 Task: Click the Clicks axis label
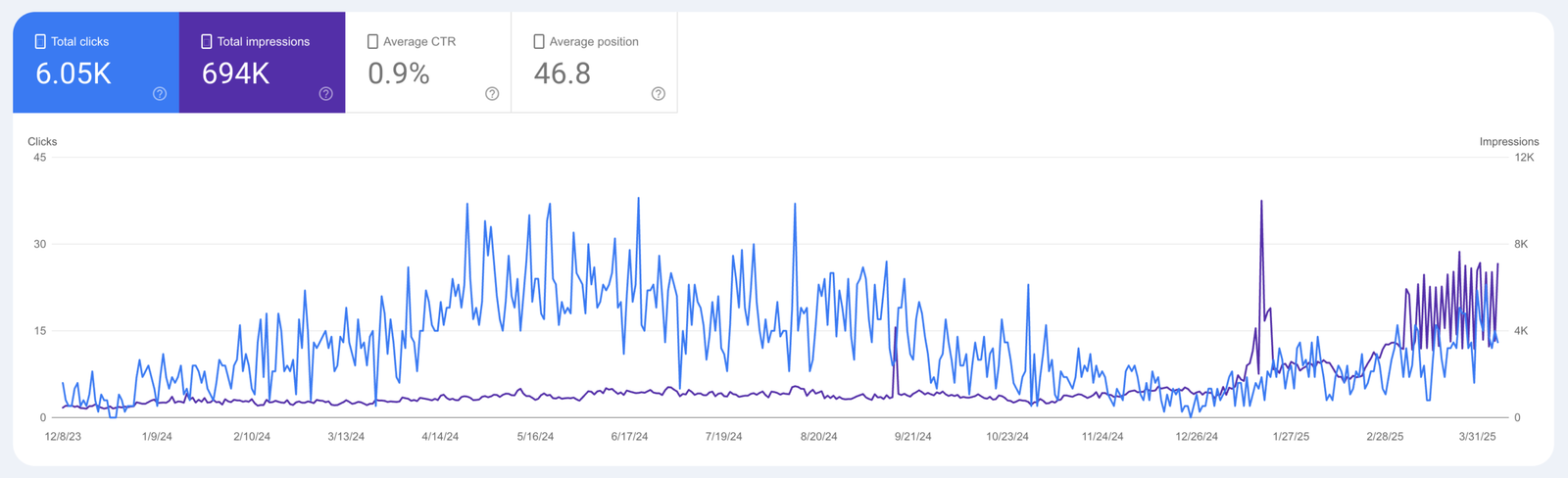click(42, 142)
